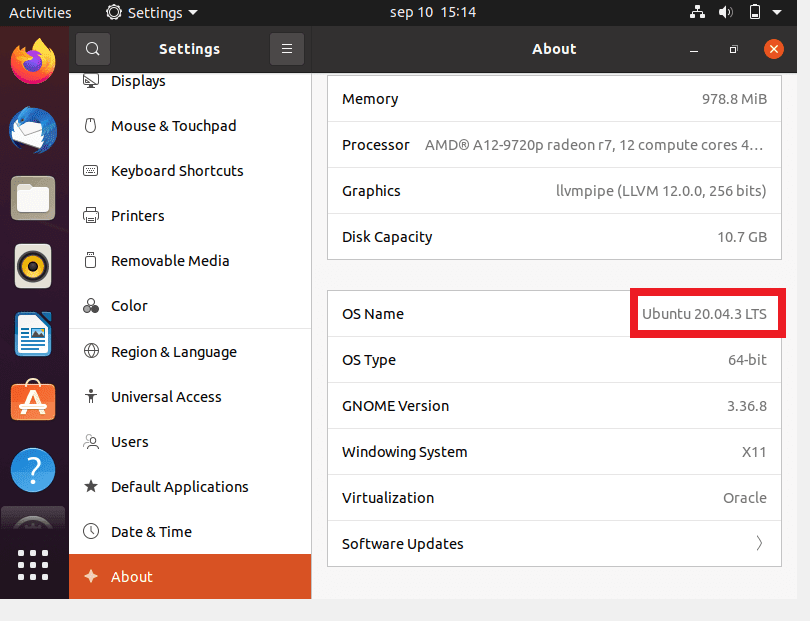Minimize the Settings window
Screen dimensions: 810x621
pyautogui.click(x=694, y=50)
